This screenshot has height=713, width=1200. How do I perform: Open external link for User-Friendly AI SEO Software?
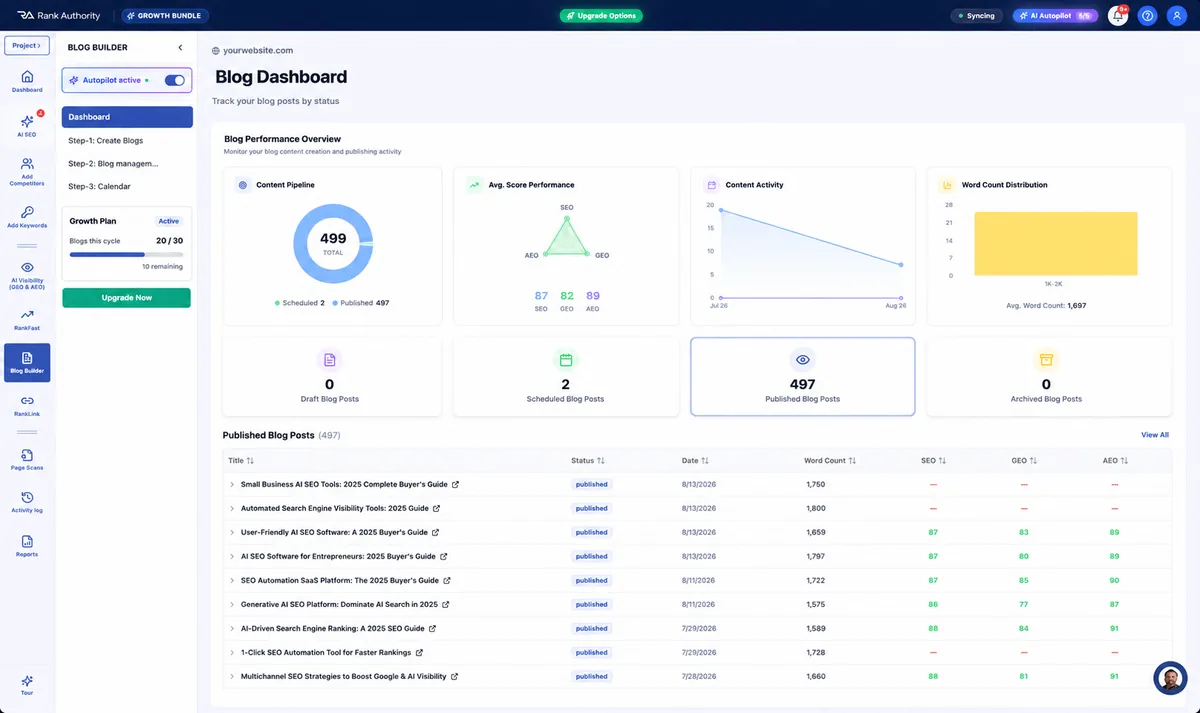click(x=436, y=532)
